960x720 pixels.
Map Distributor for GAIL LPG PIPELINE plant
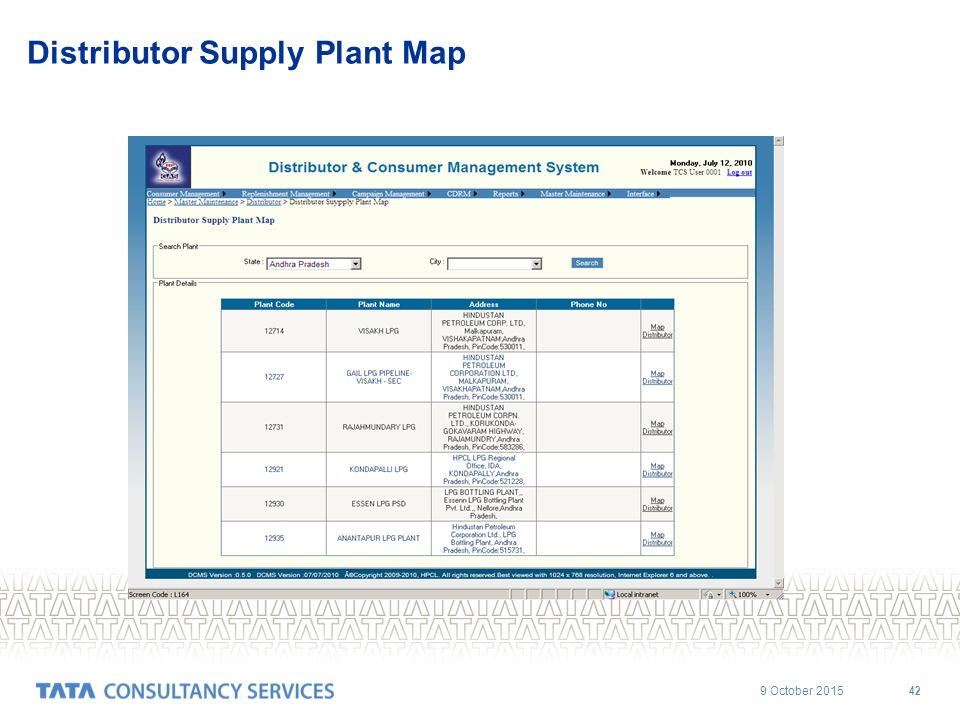pos(658,377)
